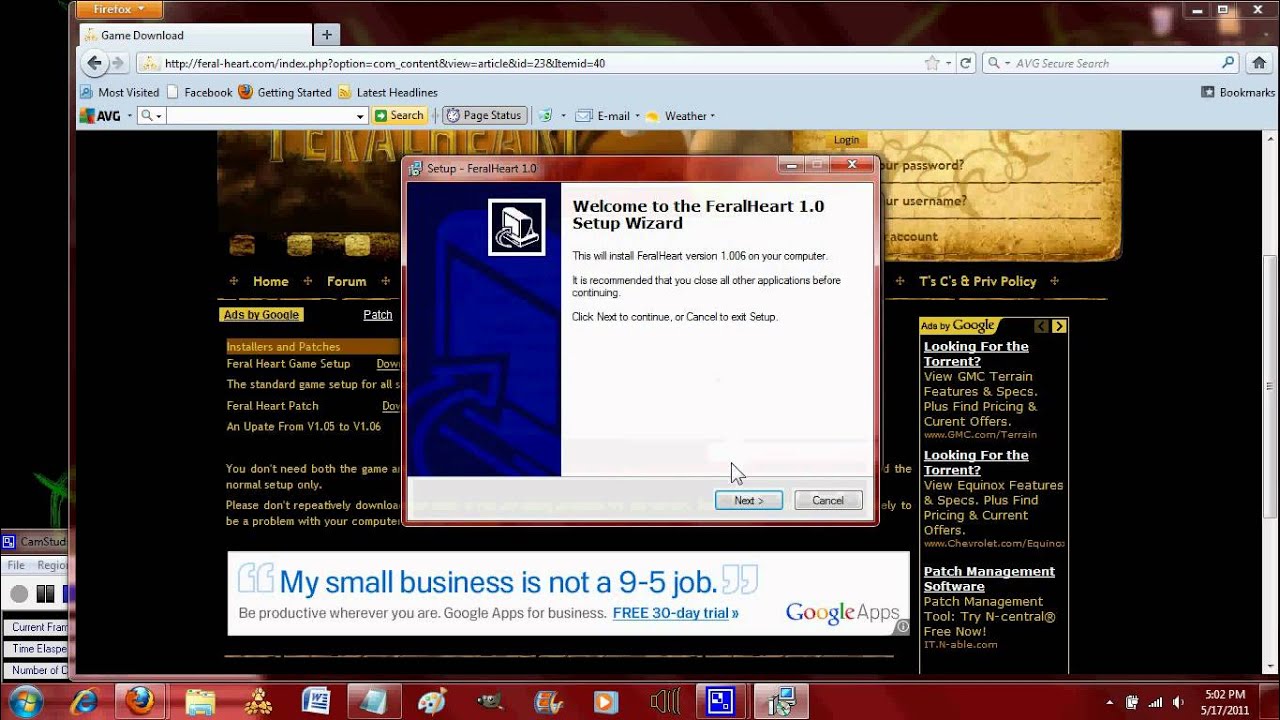The width and height of the screenshot is (1280, 720).
Task: Go to the Firefox home page icon
Action: click(1259, 63)
